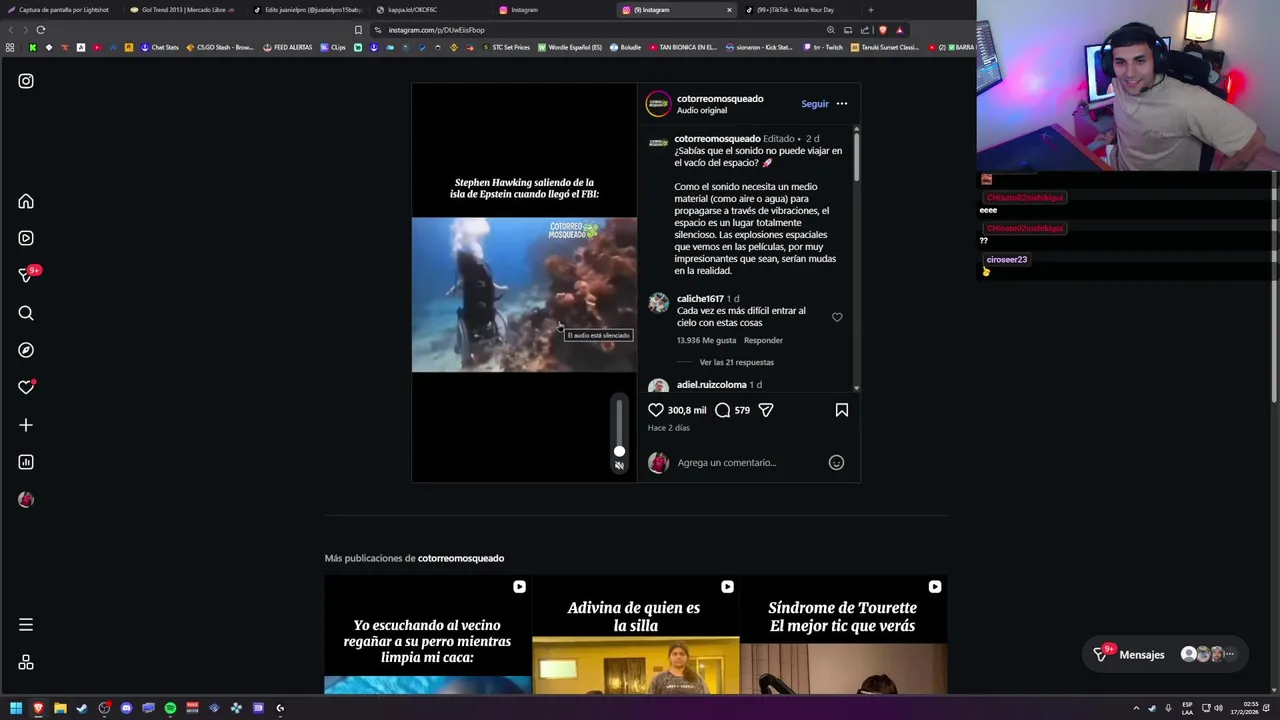Open Reels from the sidebar

point(26,238)
